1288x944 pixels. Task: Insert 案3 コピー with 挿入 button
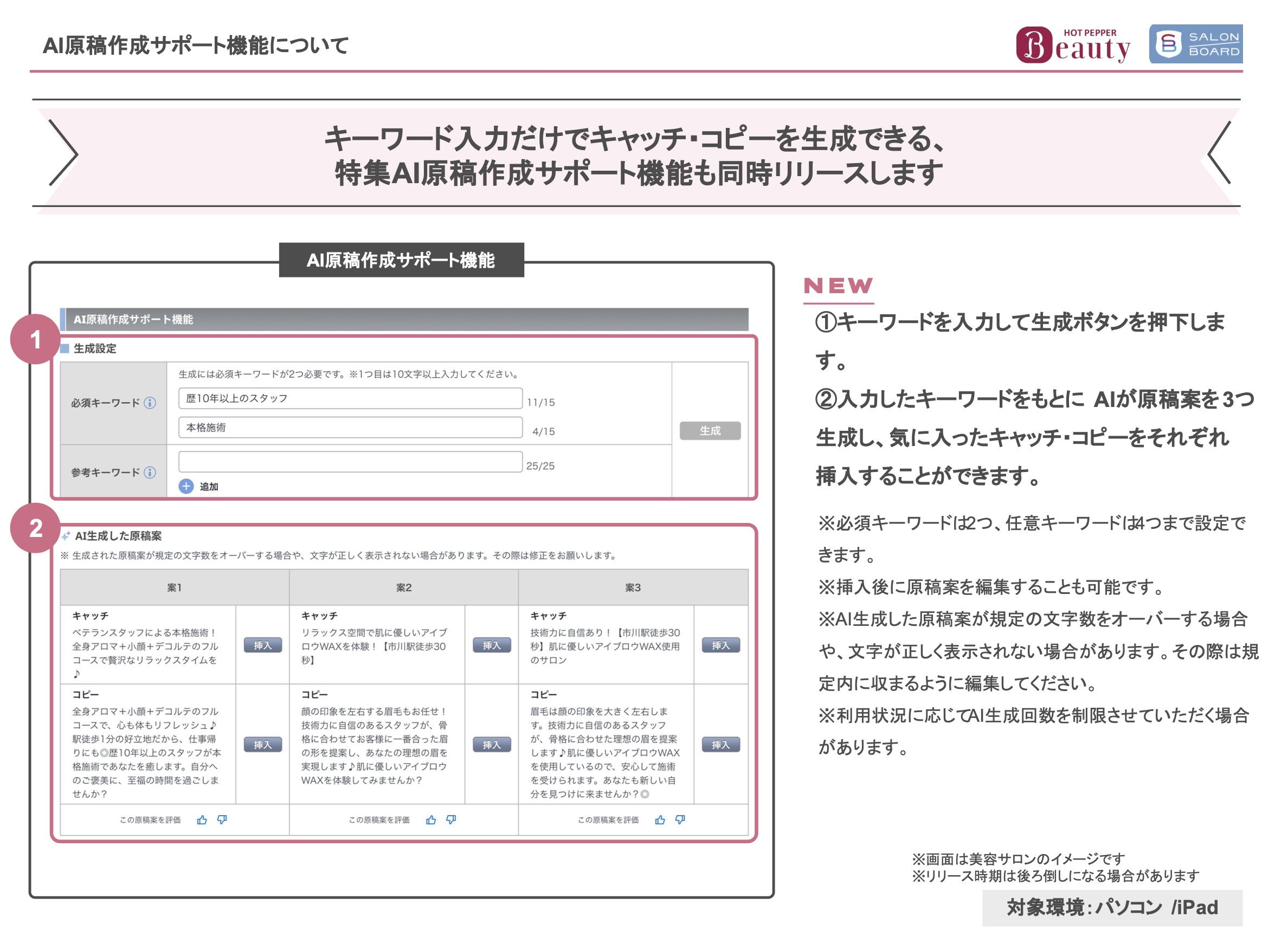pyautogui.click(x=720, y=745)
